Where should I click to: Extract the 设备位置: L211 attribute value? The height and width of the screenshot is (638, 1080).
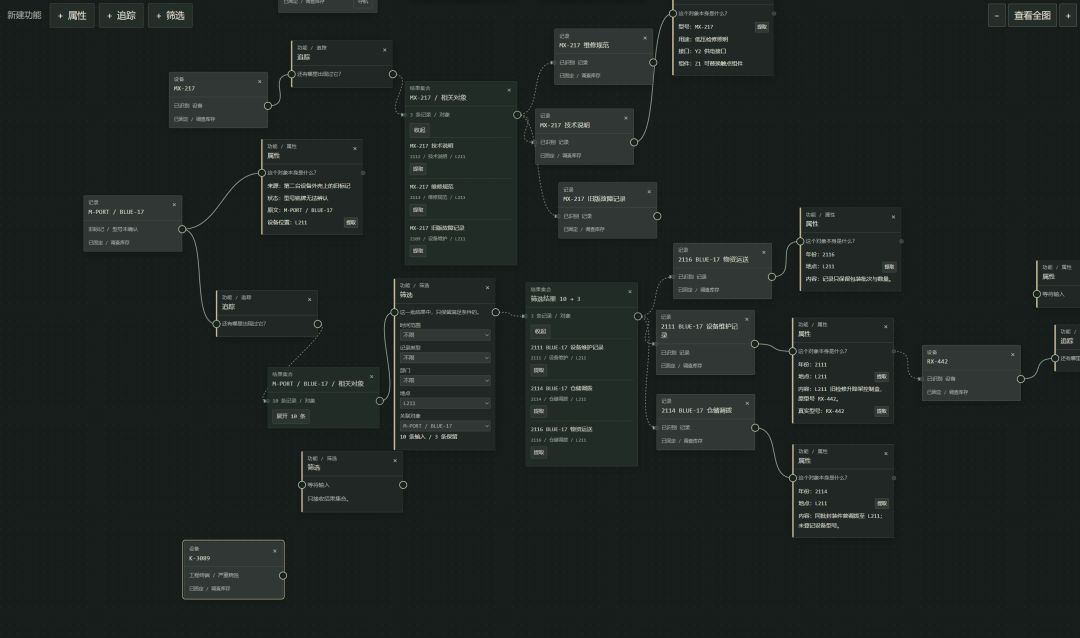pyautogui.click(x=351, y=223)
